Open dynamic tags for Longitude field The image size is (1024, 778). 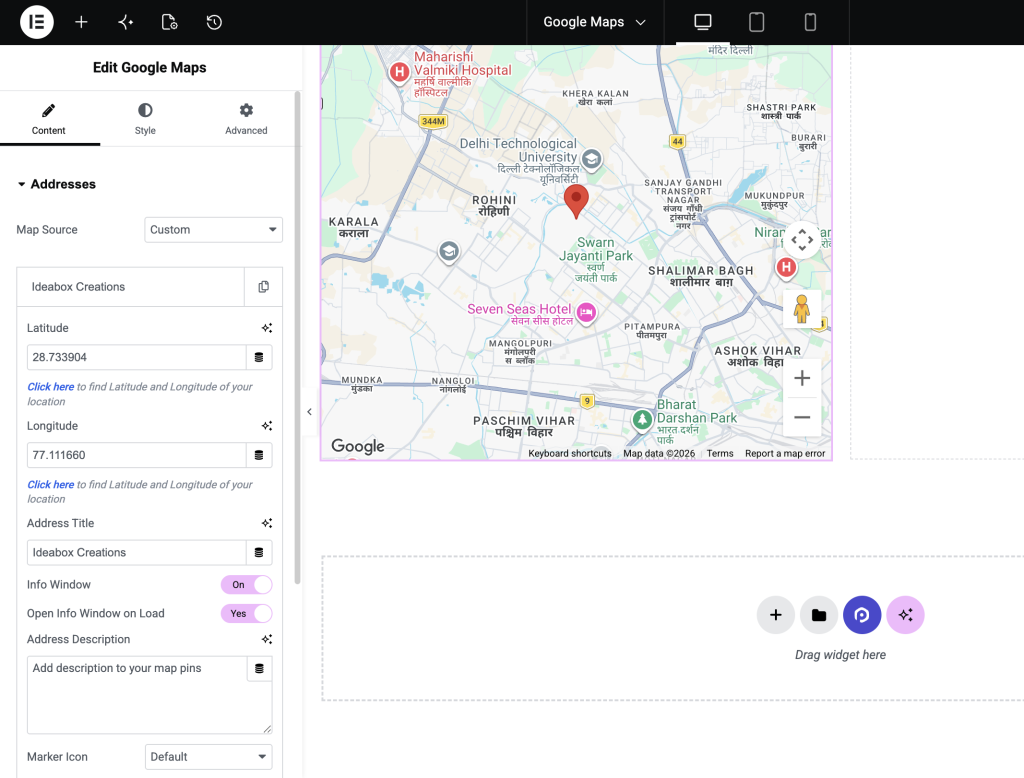click(x=259, y=455)
